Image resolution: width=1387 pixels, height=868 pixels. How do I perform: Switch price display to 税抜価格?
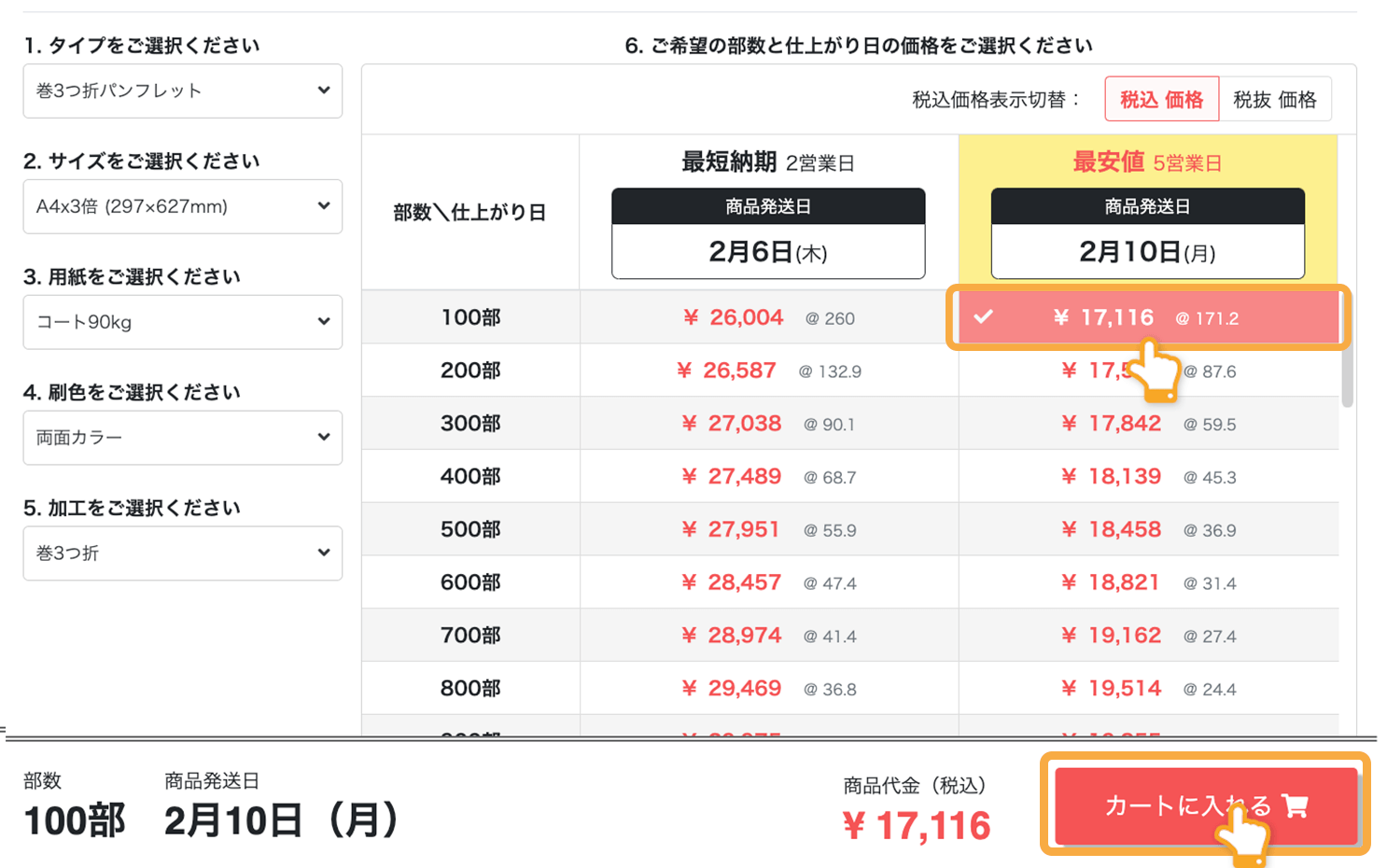(x=1275, y=98)
